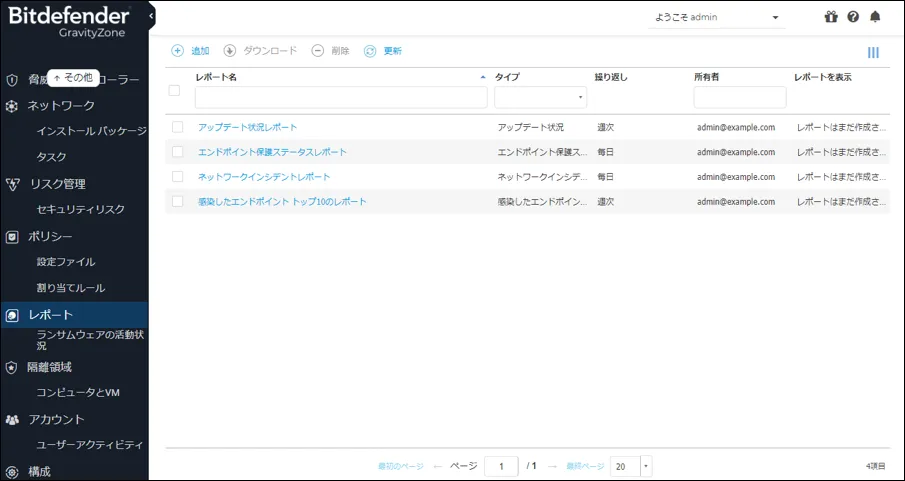The image size is (905, 481).
Task: Open インストール パッケージ in the sidebar
Action: [x=91, y=131]
